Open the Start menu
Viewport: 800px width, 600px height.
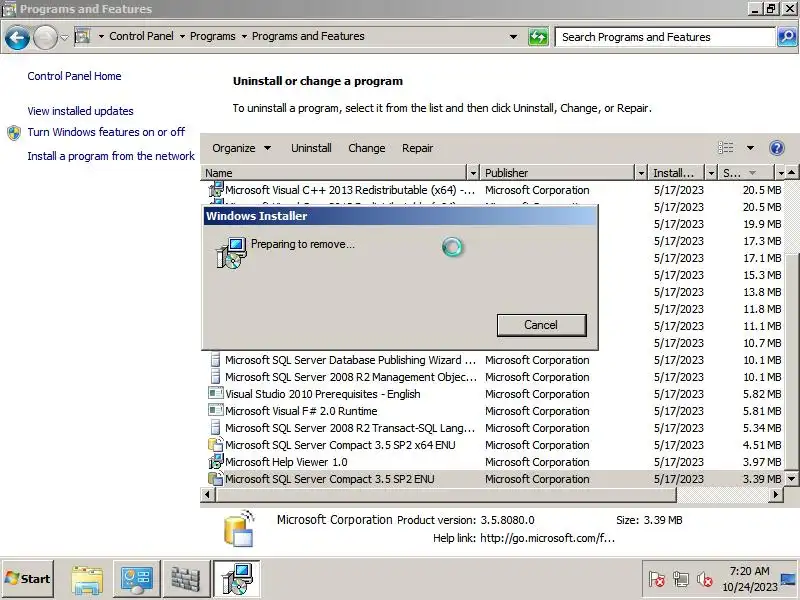click(x=28, y=579)
